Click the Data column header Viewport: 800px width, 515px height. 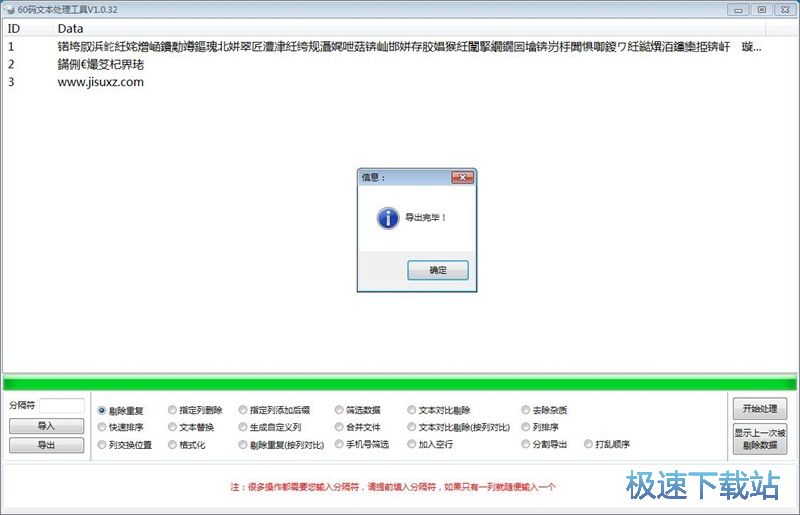tap(409, 29)
